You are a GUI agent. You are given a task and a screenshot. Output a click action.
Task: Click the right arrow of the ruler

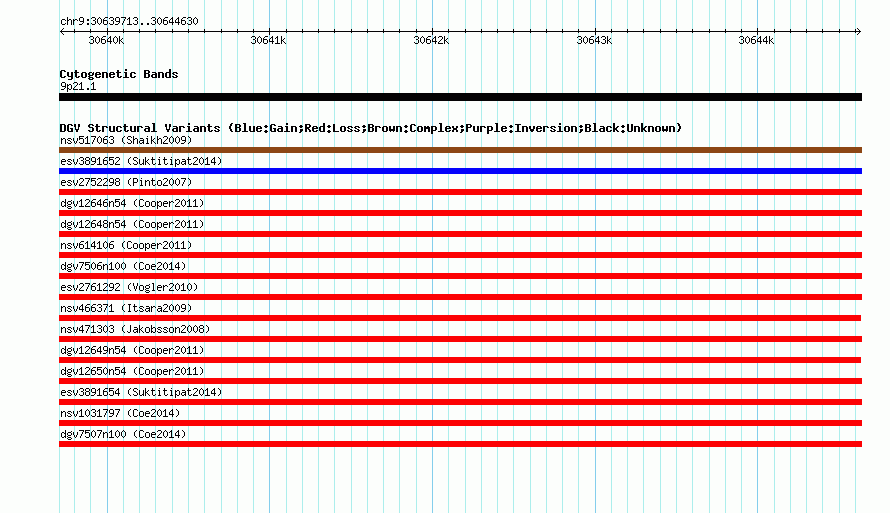[858, 32]
